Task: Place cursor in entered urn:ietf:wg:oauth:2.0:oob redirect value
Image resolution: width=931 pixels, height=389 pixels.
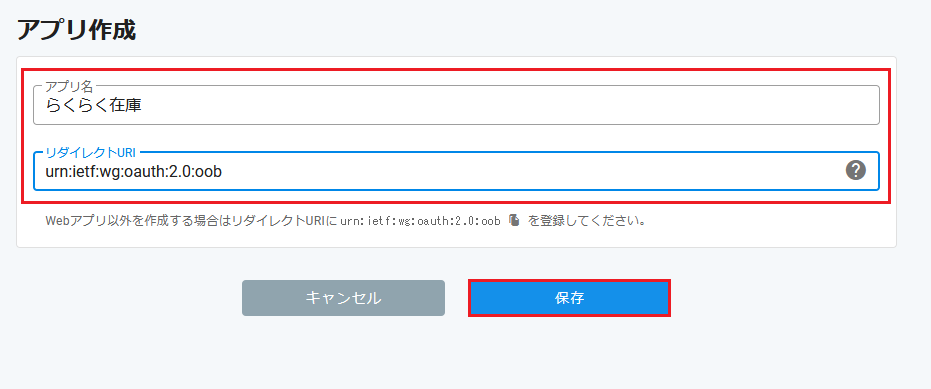Action: point(134,172)
